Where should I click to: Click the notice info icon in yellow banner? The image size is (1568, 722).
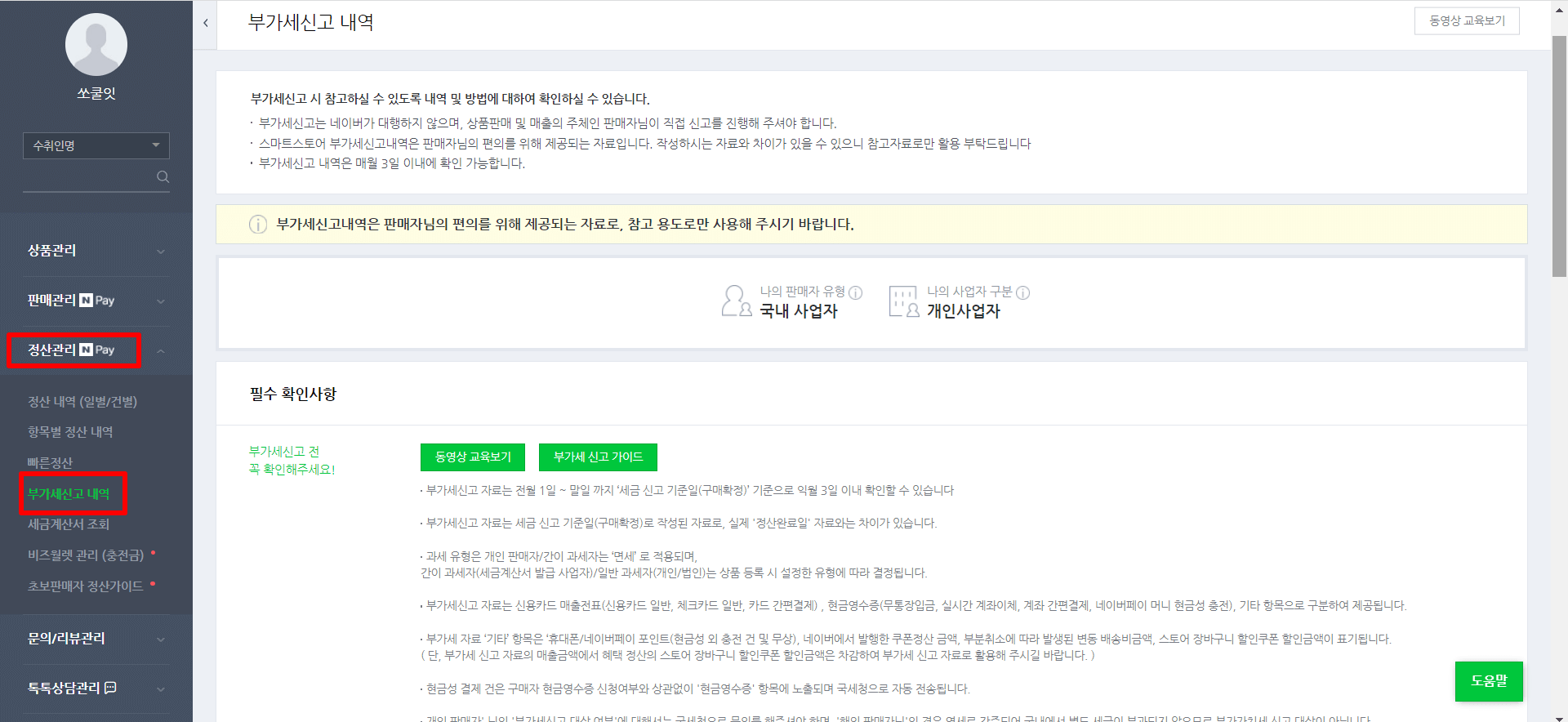tap(258, 225)
